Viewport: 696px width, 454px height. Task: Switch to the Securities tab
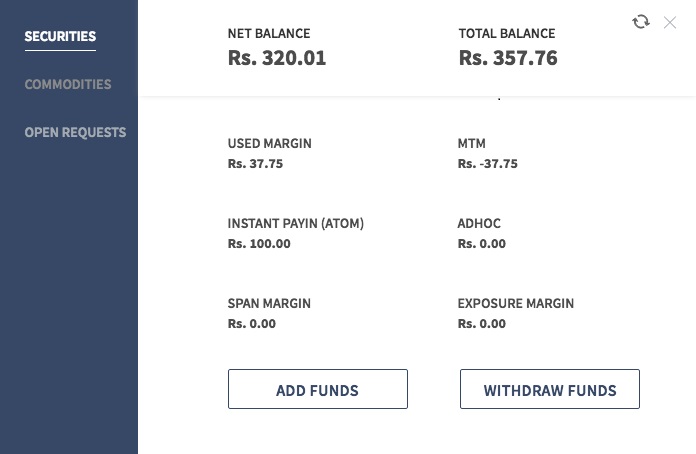[60, 37]
